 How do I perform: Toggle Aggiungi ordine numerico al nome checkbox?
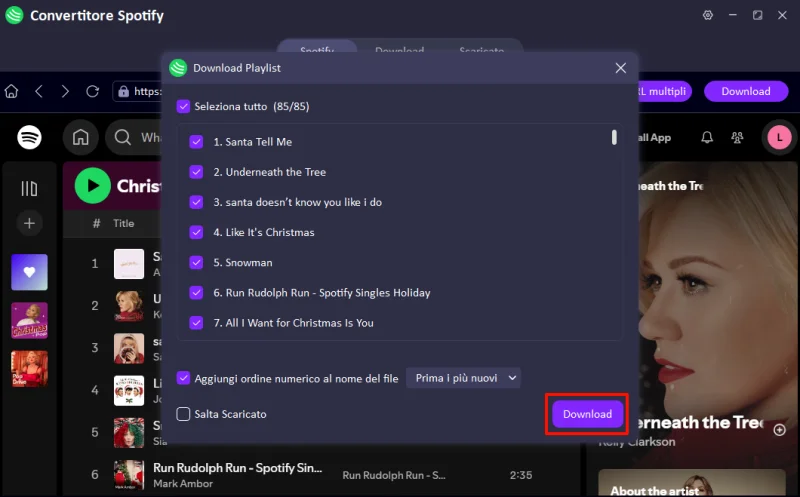click(x=183, y=378)
